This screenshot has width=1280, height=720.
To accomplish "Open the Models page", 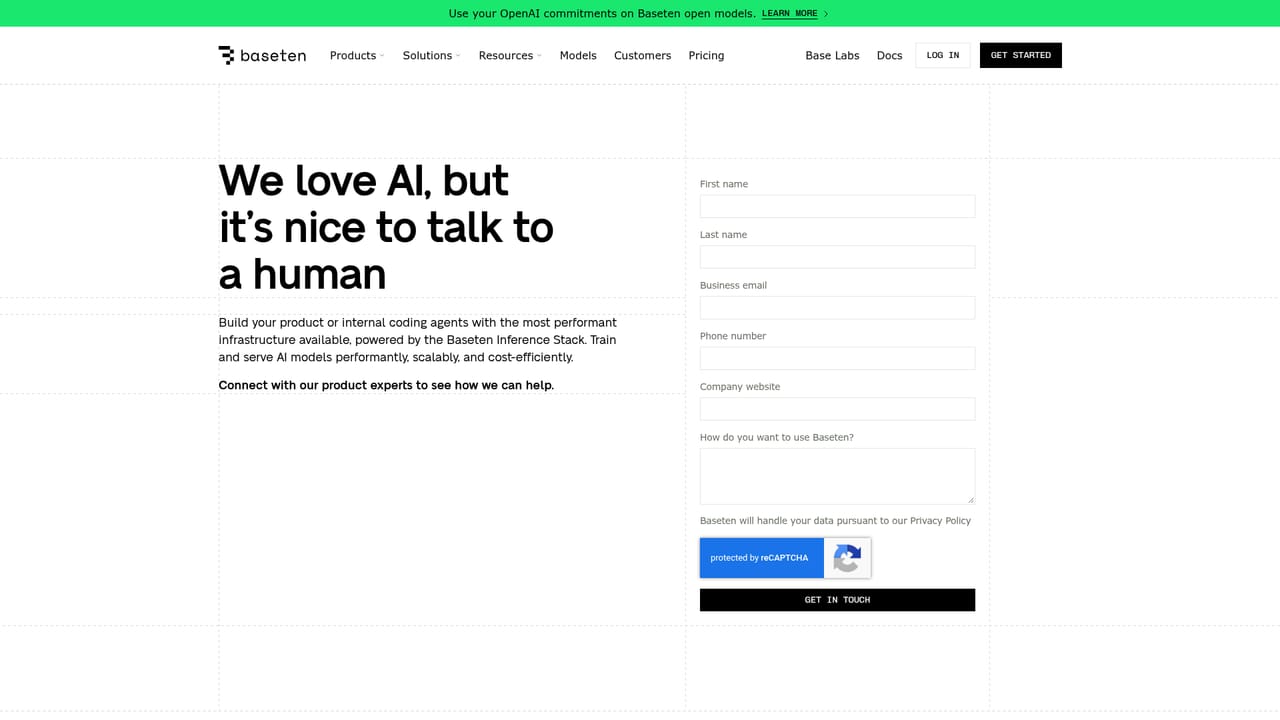I will coord(578,55).
